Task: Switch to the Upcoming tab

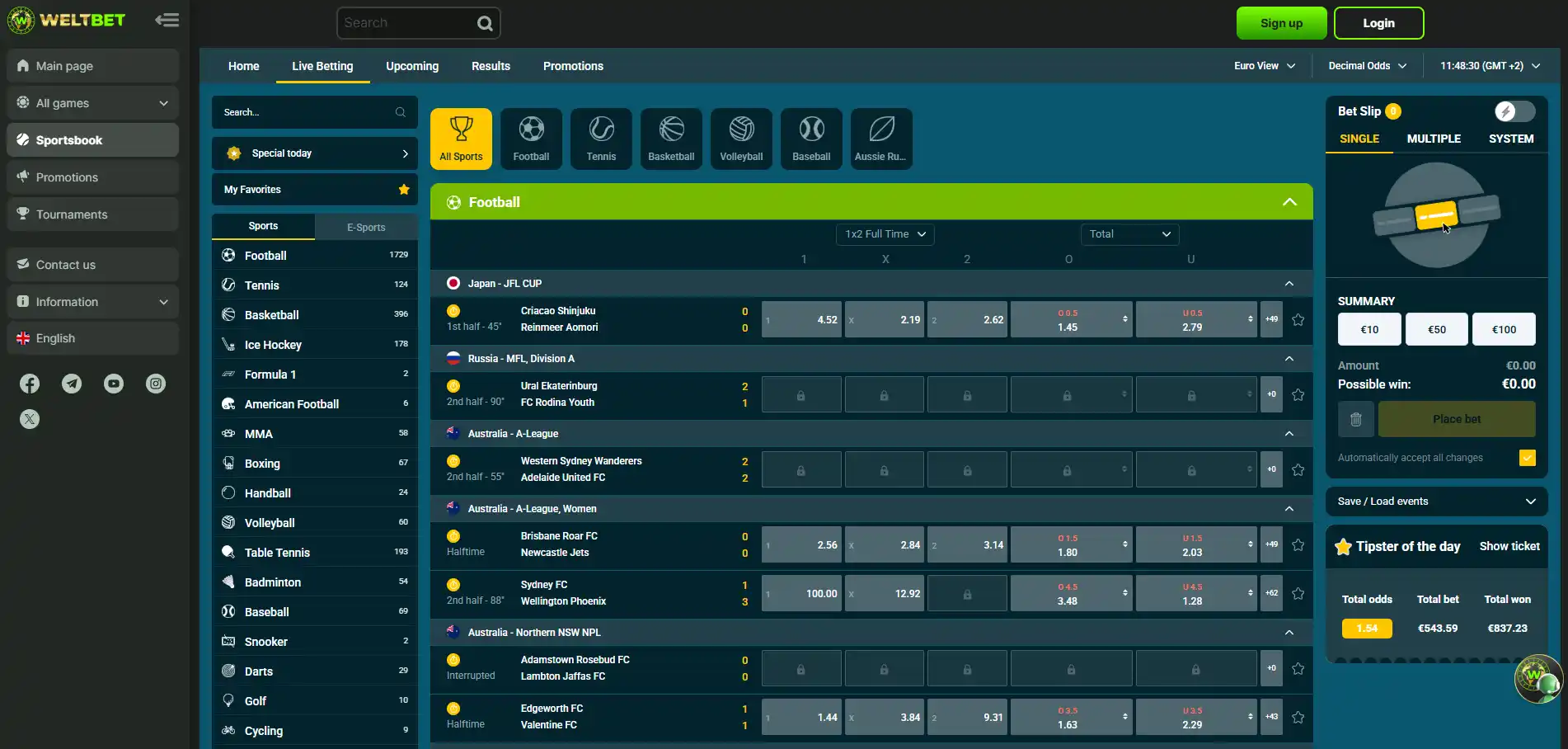Action: [412, 66]
